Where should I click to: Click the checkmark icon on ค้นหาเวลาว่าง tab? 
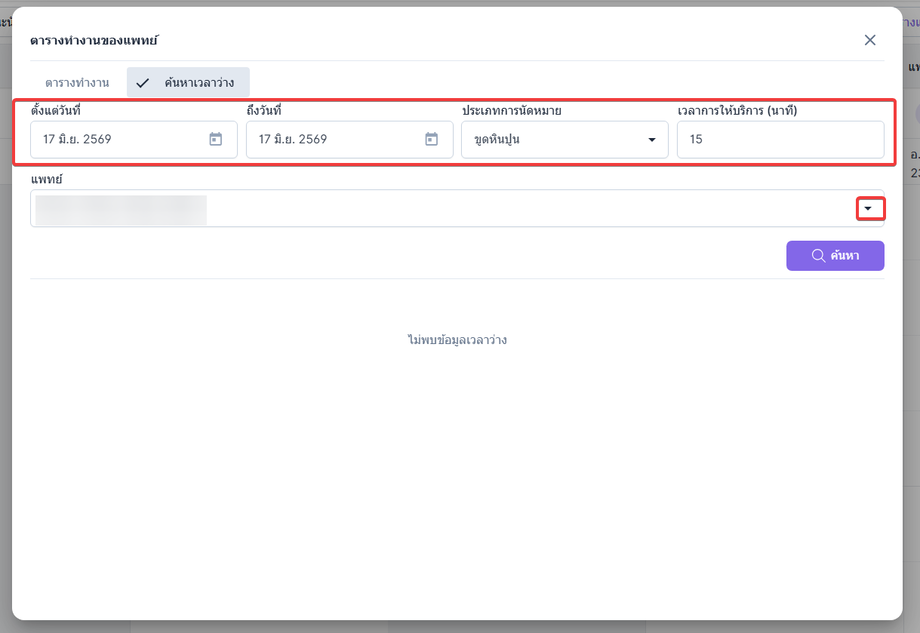pyautogui.click(x=143, y=83)
